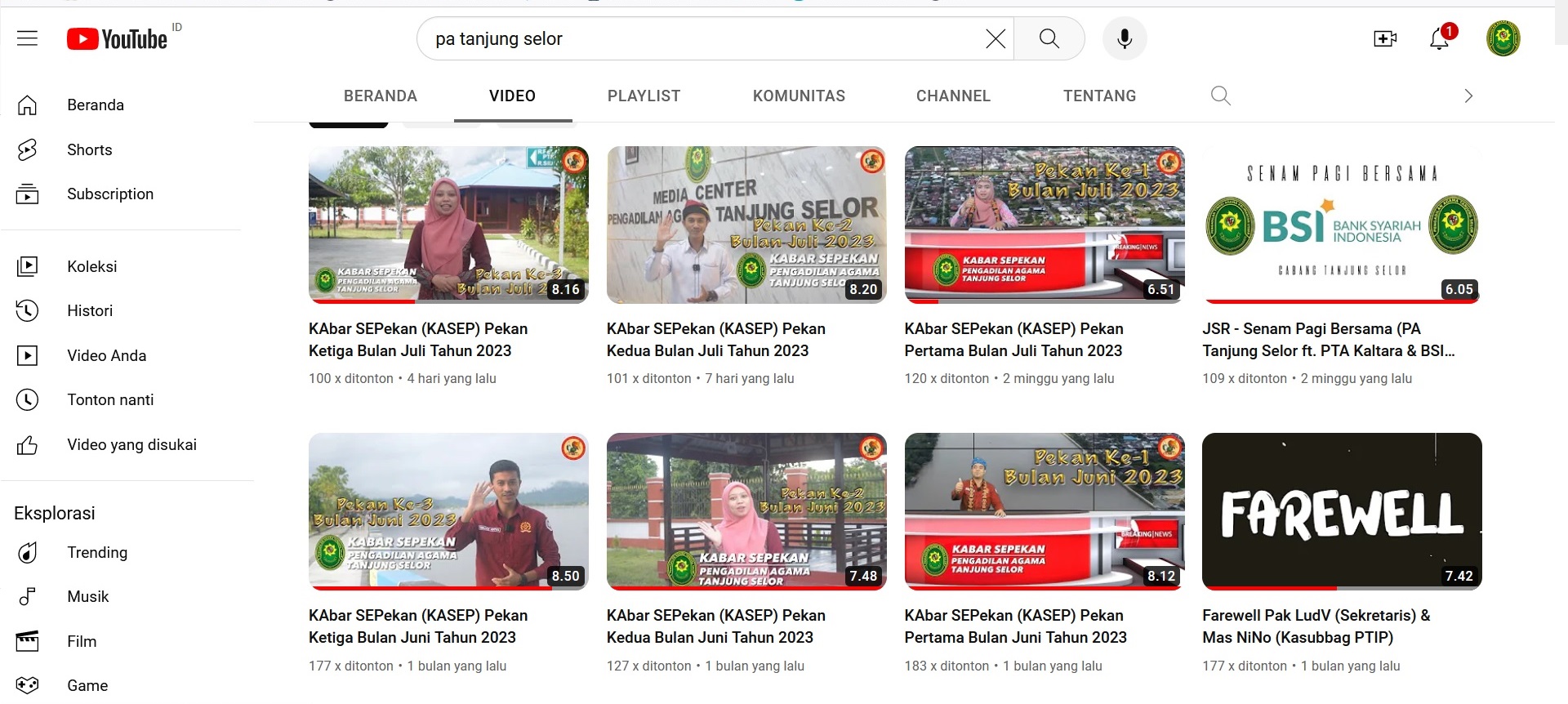Click "100 x ditonton" view count

coord(351,379)
